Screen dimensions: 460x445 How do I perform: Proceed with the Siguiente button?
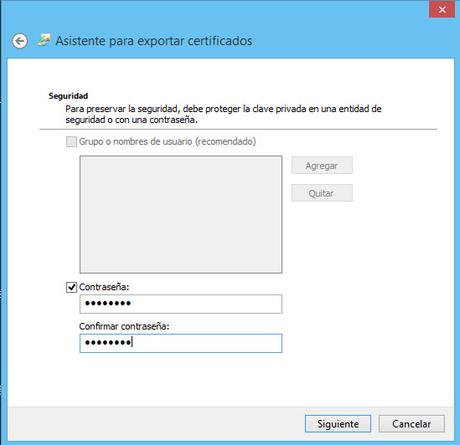338,424
